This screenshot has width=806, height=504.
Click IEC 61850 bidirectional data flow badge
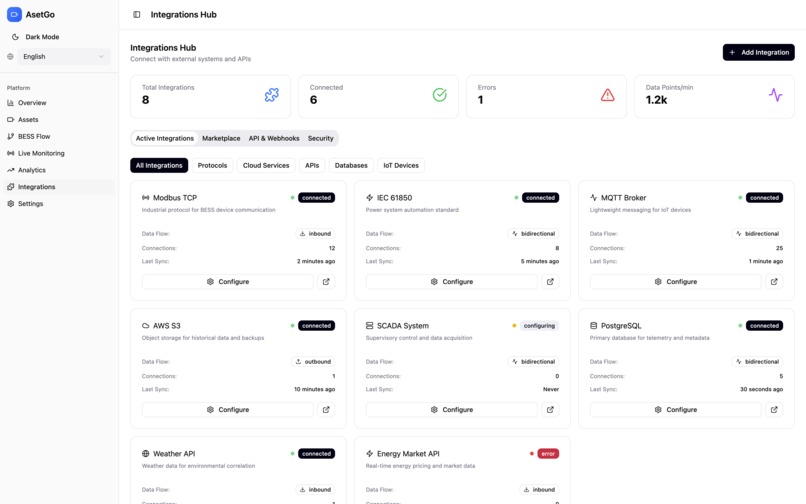coord(533,233)
